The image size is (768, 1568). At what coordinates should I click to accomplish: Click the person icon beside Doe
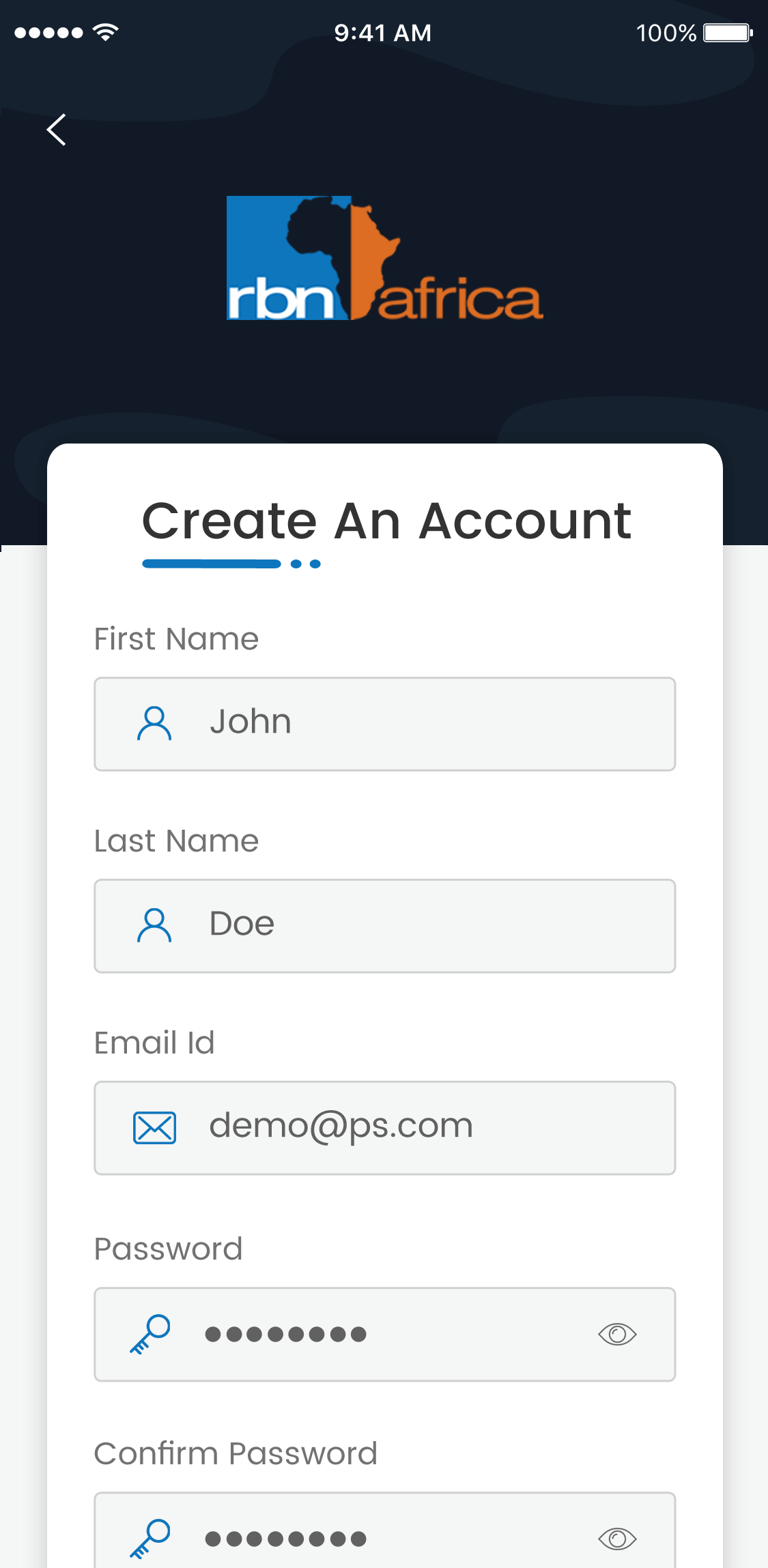point(154,925)
